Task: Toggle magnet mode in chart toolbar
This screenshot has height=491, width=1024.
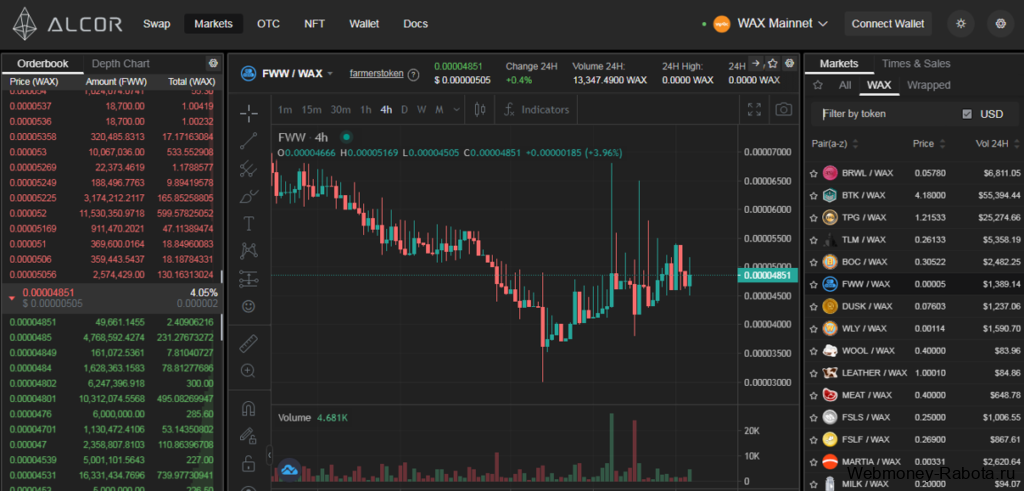Action: 248,409
